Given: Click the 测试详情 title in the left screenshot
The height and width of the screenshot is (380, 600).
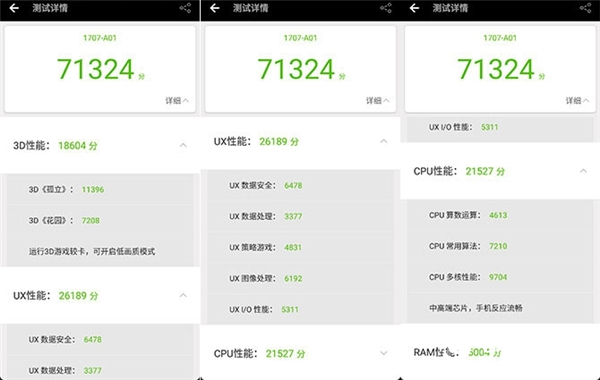Looking at the screenshot, I should 50,8.
